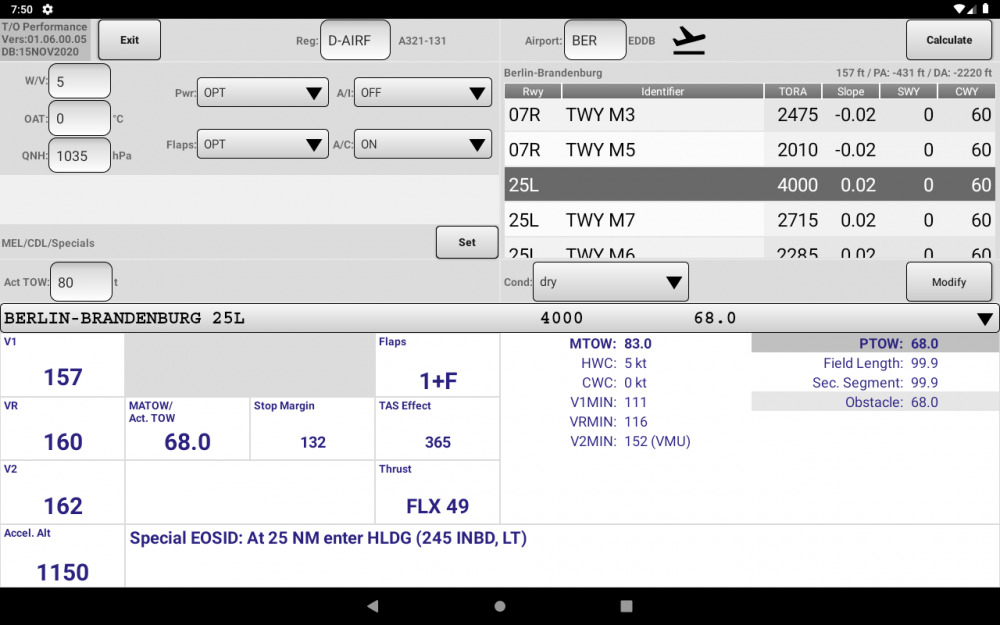The width and height of the screenshot is (1000, 625).
Task: Click the Exit button
Action: click(129, 40)
